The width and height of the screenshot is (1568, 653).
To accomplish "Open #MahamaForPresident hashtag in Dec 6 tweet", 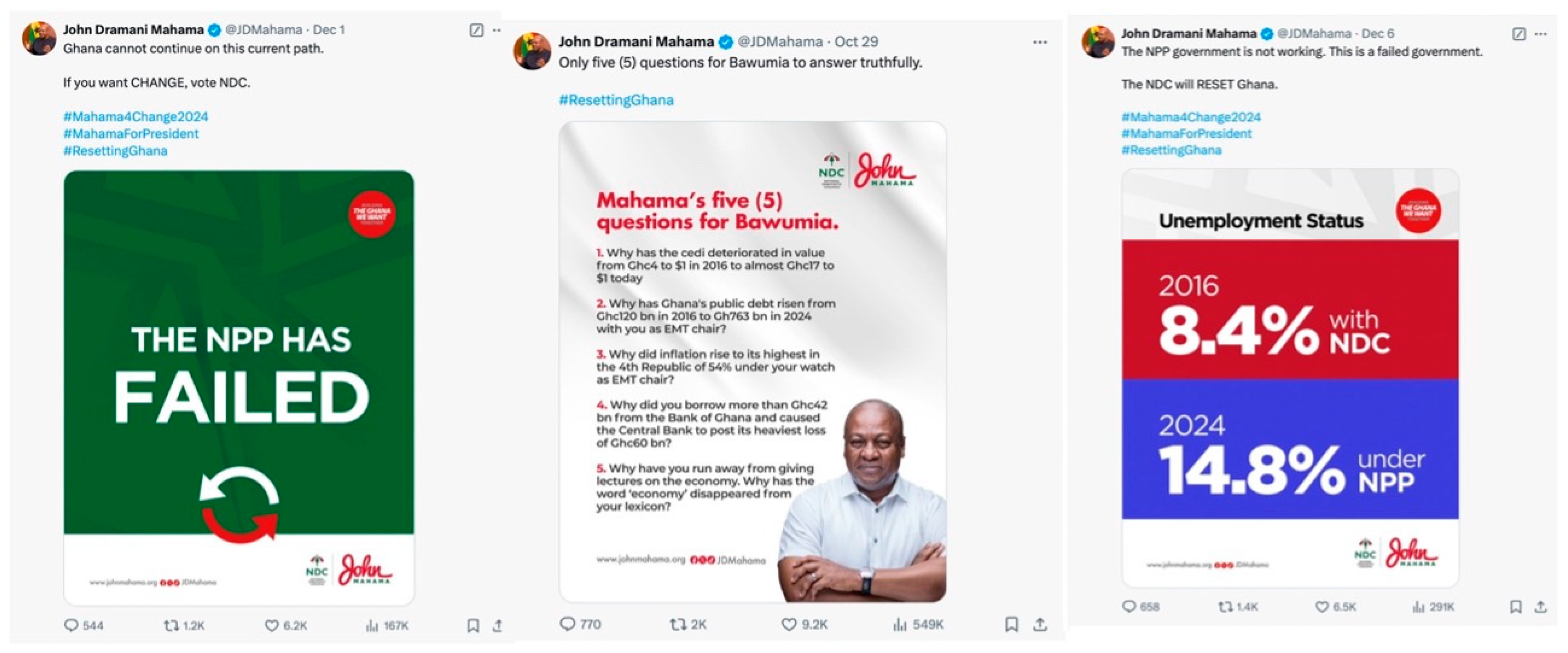I will pos(1186,133).
